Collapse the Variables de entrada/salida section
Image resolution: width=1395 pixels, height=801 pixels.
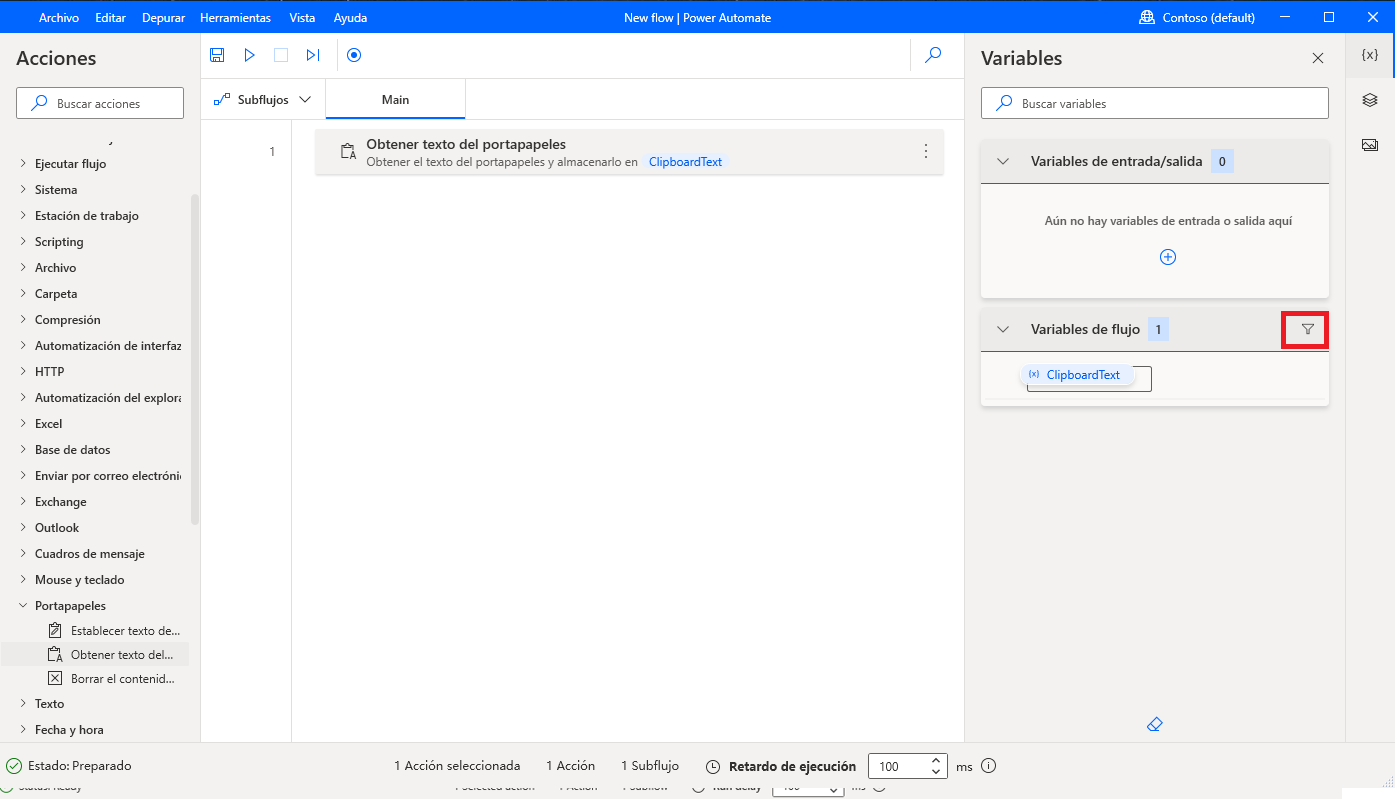click(x=1002, y=160)
